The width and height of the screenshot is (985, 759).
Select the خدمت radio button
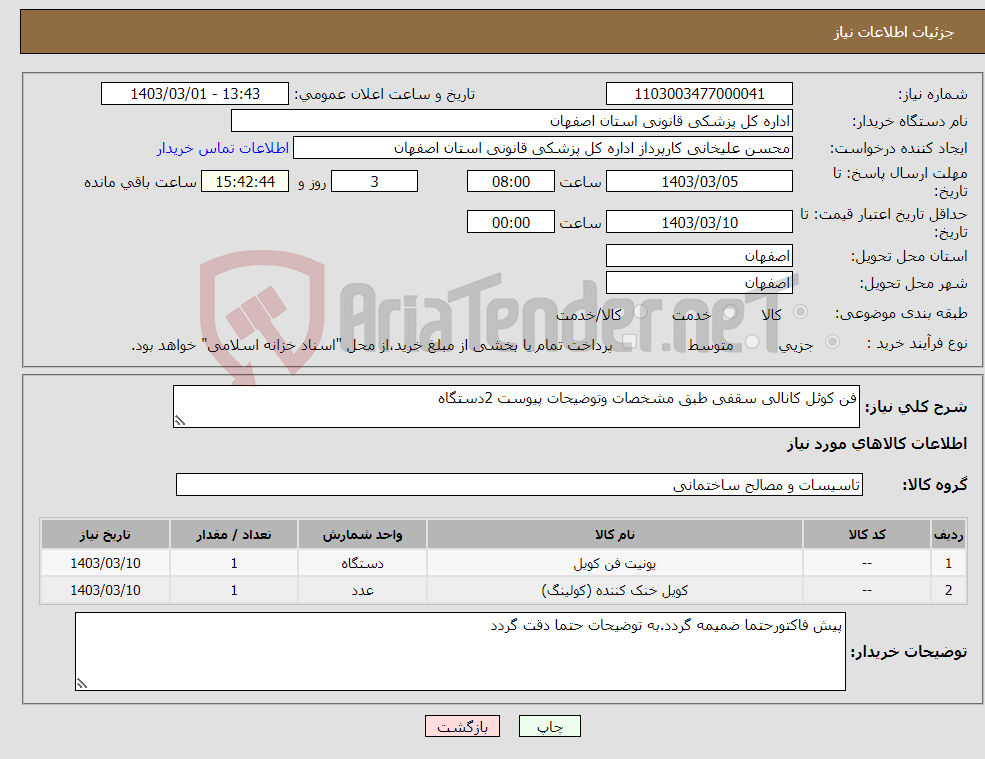coord(730,312)
